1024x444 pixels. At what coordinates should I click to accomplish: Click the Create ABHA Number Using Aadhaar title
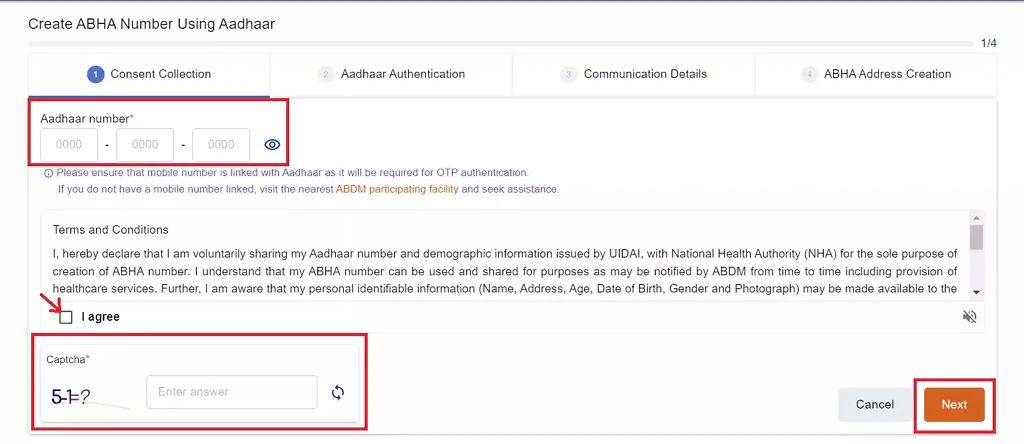[x=152, y=24]
